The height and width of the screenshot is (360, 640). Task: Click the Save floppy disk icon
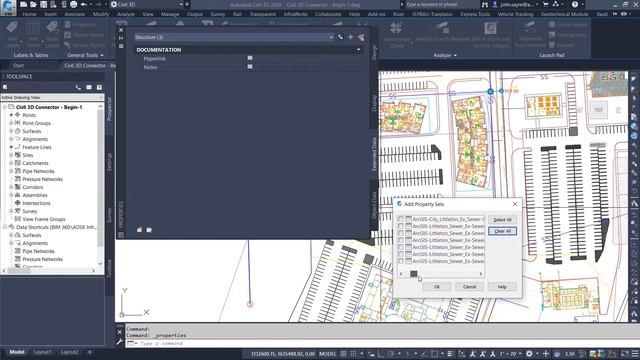click(x=43, y=4)
